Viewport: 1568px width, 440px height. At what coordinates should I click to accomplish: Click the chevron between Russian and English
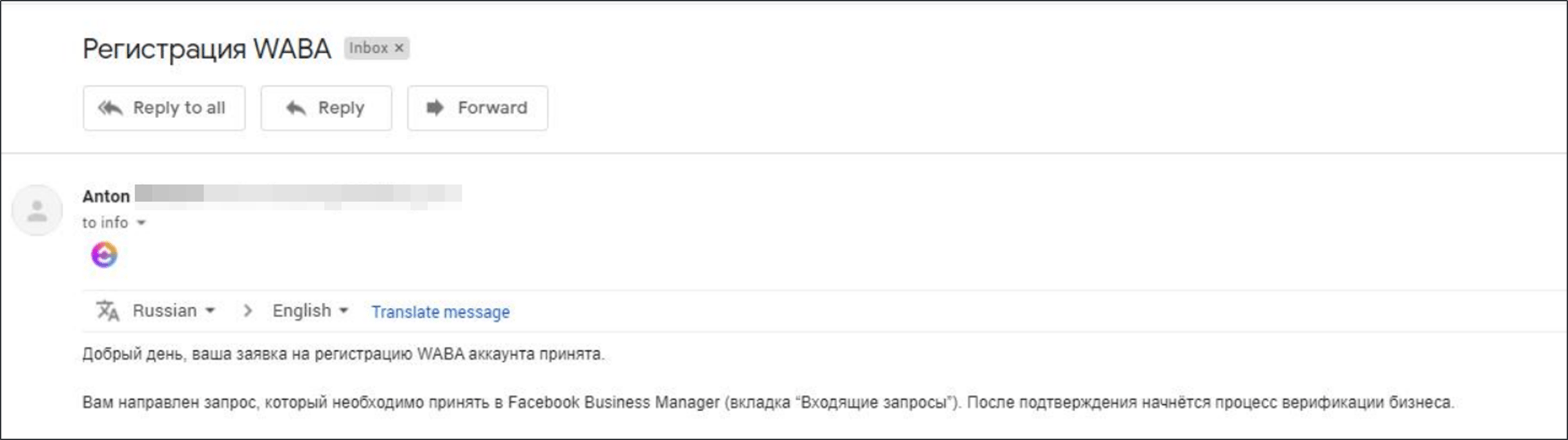click(x=247, y=311)
